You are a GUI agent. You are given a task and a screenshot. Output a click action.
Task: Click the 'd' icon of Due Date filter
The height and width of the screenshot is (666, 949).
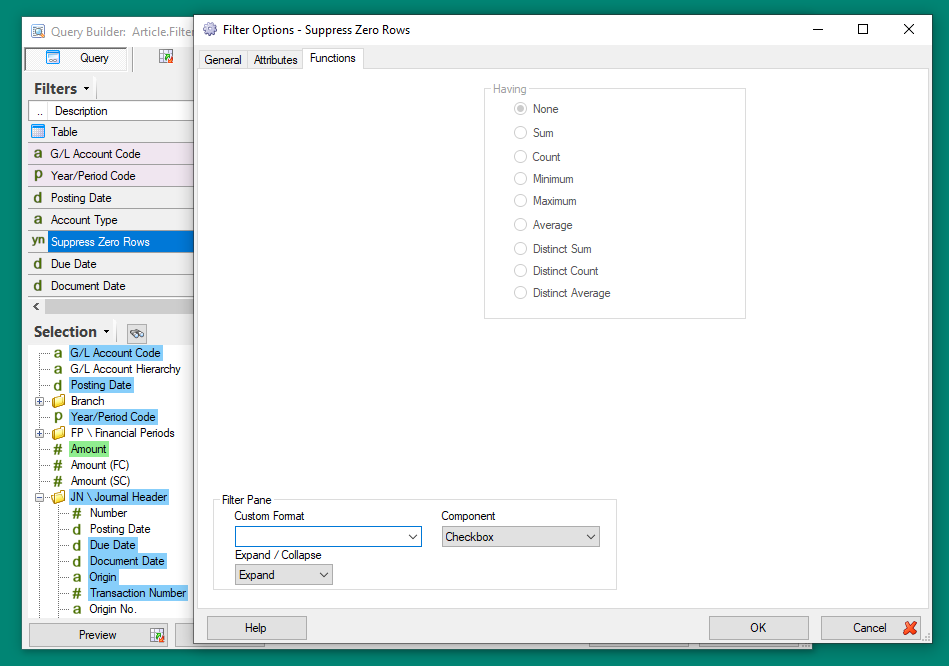pyautogui.click(x=38, y=264)
